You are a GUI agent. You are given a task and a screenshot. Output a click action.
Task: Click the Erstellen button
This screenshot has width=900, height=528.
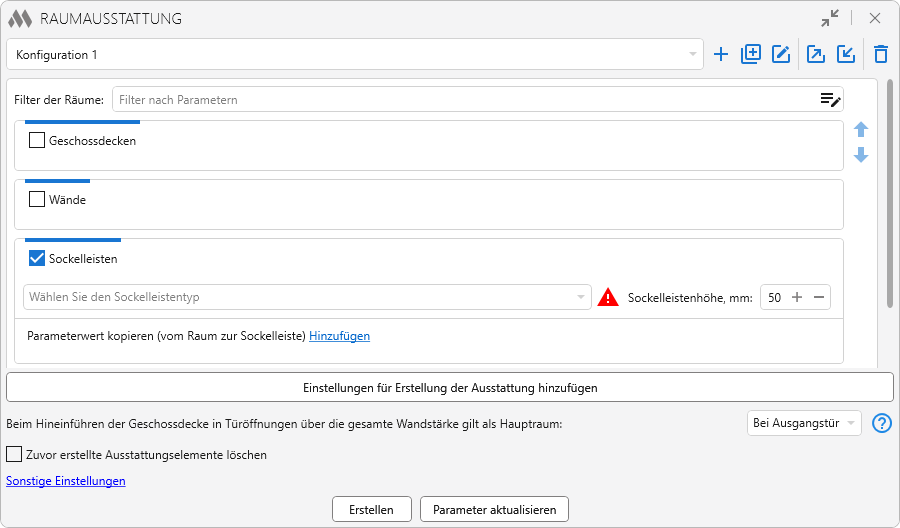tap(371, 510)
